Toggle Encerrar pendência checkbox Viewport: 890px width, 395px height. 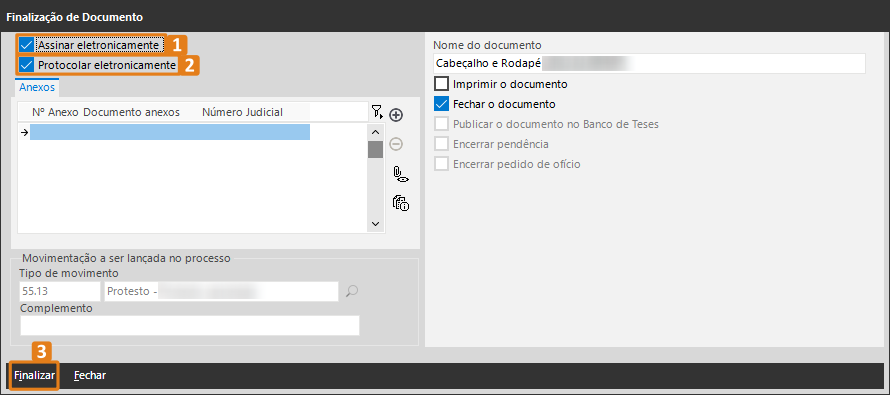(x=441, y=144)
